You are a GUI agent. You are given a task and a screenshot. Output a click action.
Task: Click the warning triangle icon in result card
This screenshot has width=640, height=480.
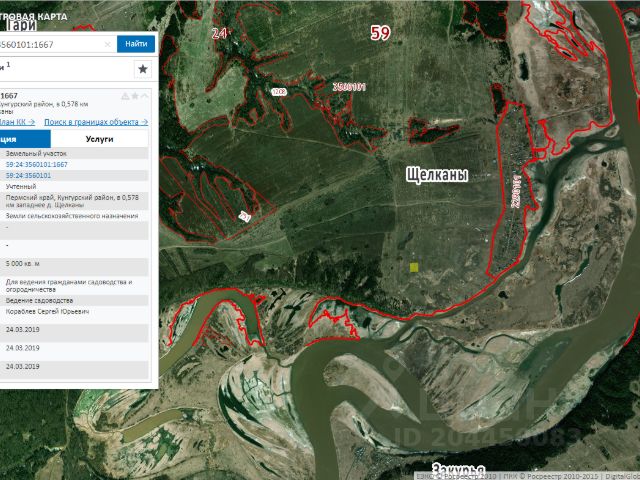(125, 96)
